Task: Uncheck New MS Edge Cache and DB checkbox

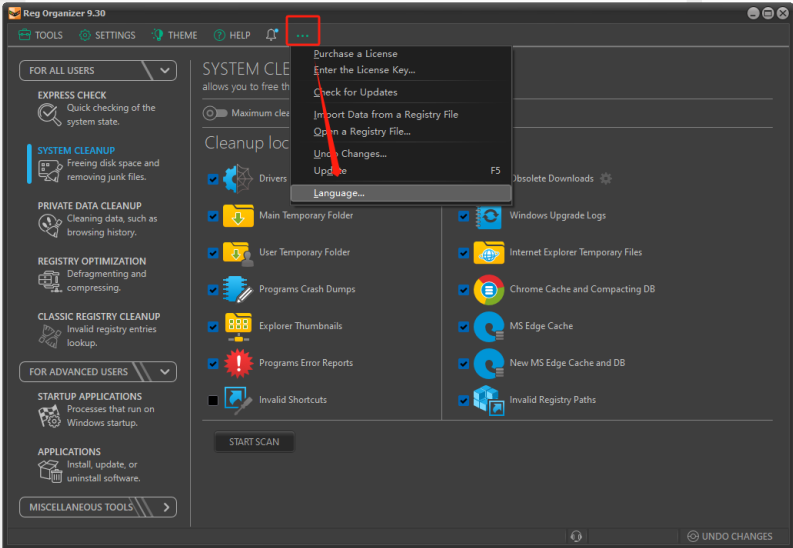Action: tap(463, 363)
